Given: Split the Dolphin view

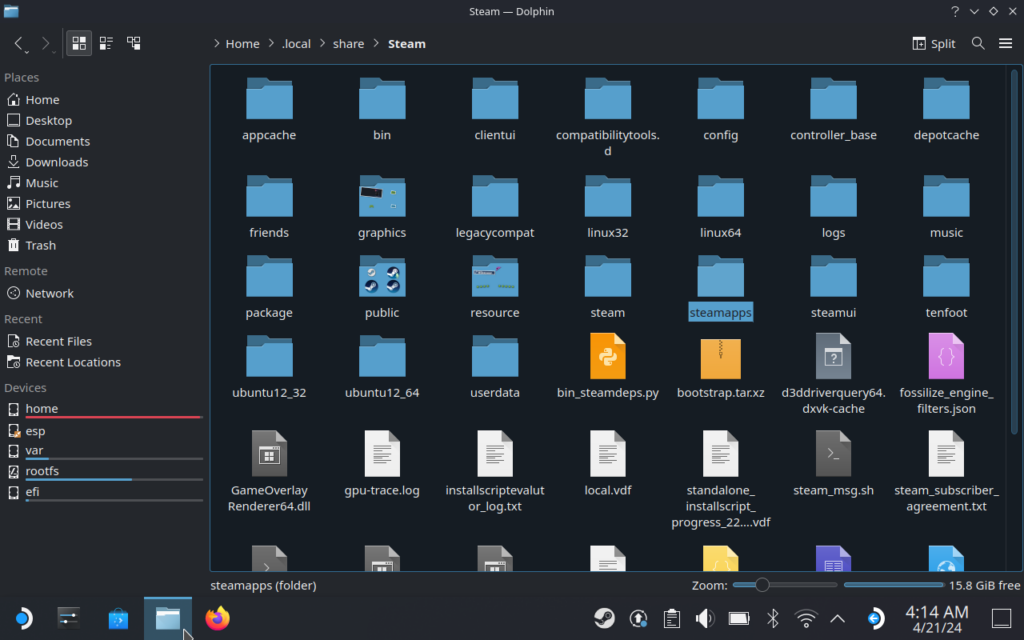Looking at the screenshot, I should pyautogui.click(x=934, y=43).
